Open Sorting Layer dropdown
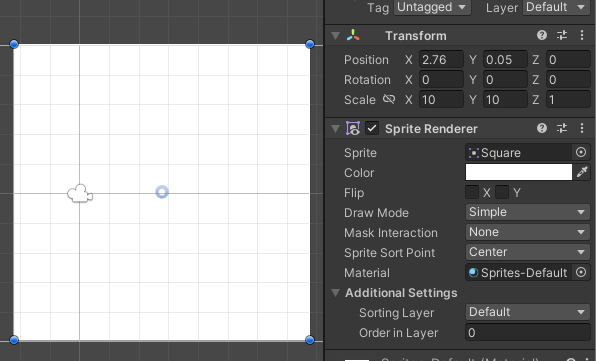The width and height of the screenshot is (596, 361). 528,312
